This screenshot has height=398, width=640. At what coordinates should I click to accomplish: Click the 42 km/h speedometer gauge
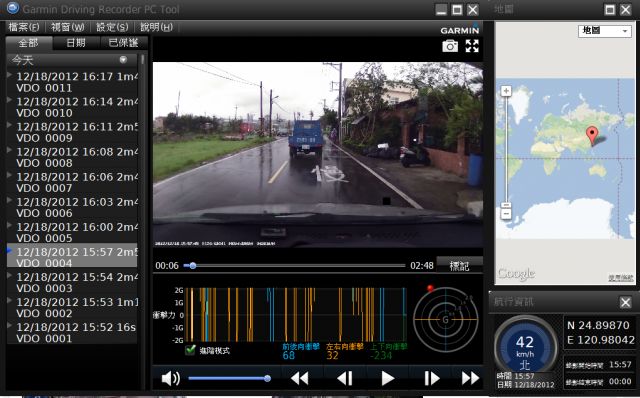tap(525, 347)
